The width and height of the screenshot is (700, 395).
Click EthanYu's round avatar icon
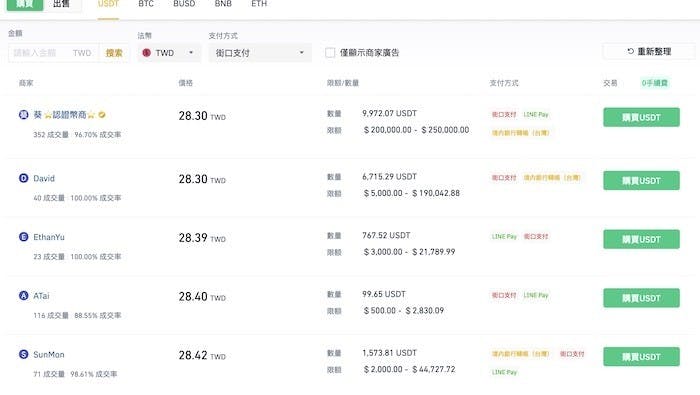point(24,237)
